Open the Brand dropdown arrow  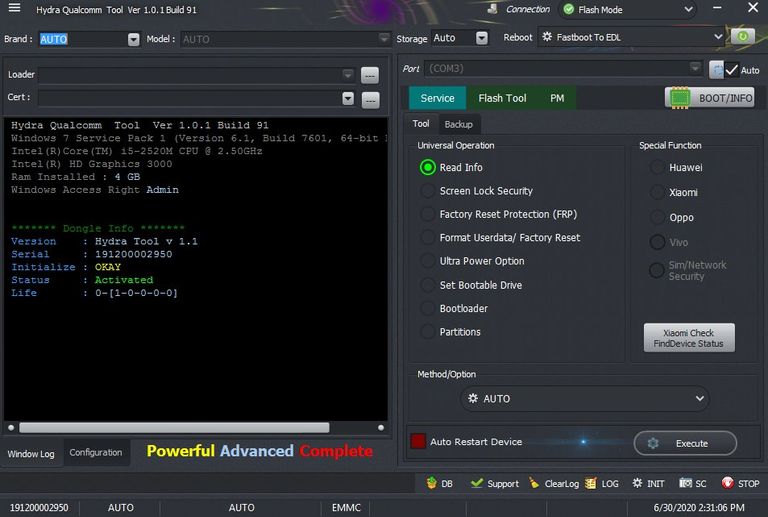(133, 39)
